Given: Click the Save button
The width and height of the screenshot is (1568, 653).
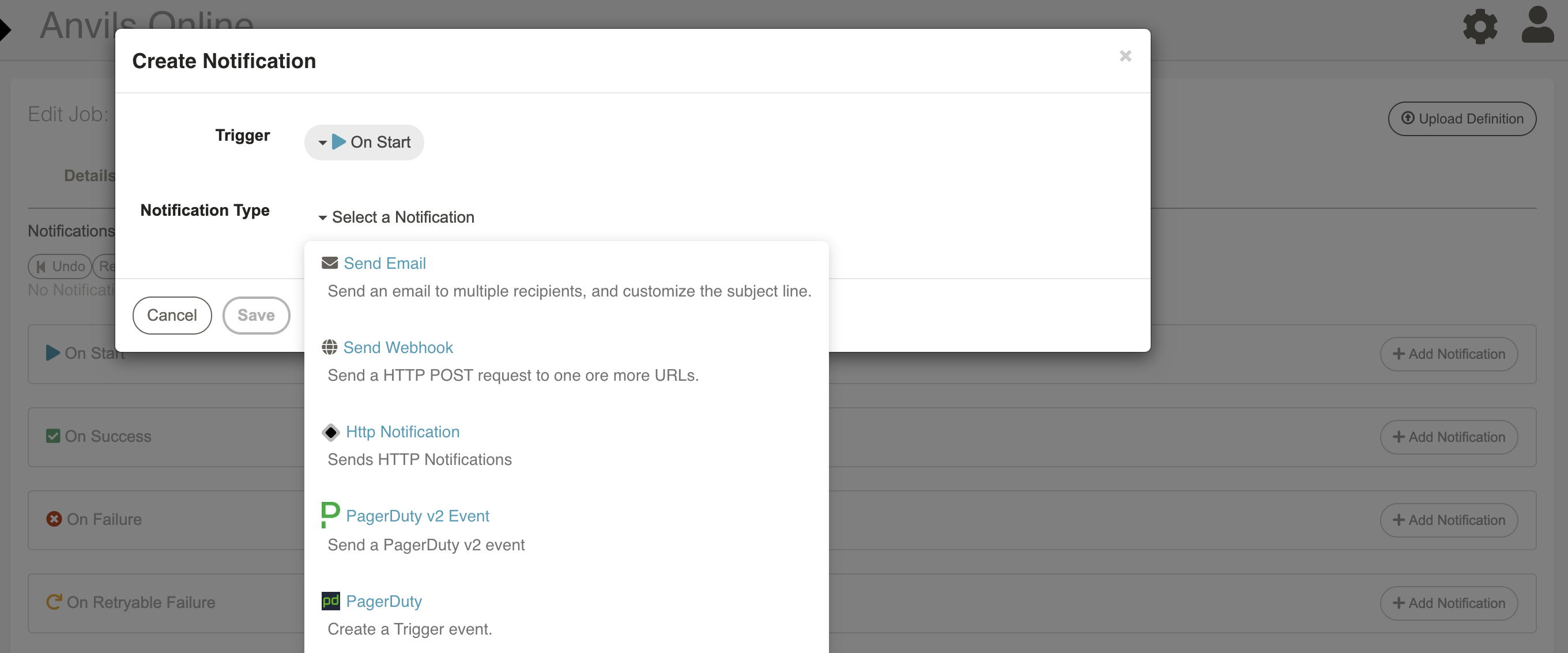Looking at the screenshot, I should 256,314.
